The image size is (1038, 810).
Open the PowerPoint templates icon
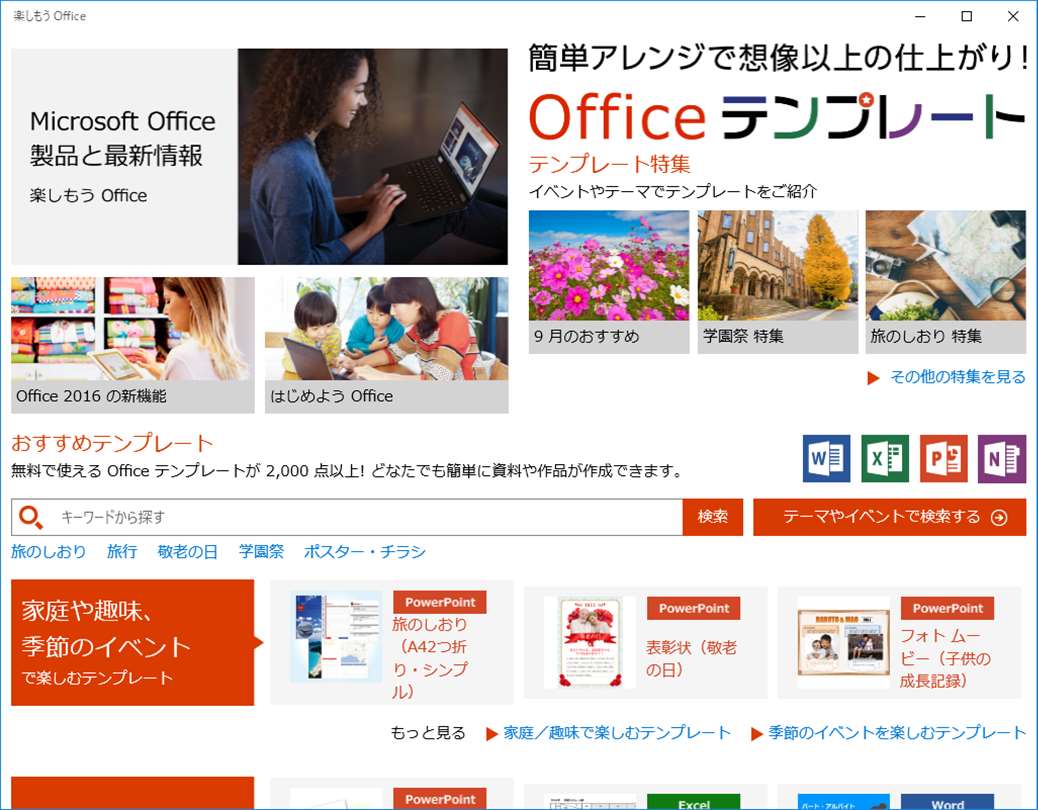943,459
